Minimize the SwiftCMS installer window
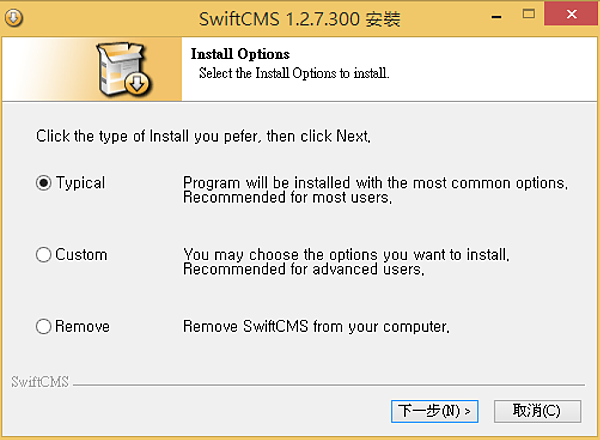This screenshot has width=600, height=440. (x=497, y=15)
